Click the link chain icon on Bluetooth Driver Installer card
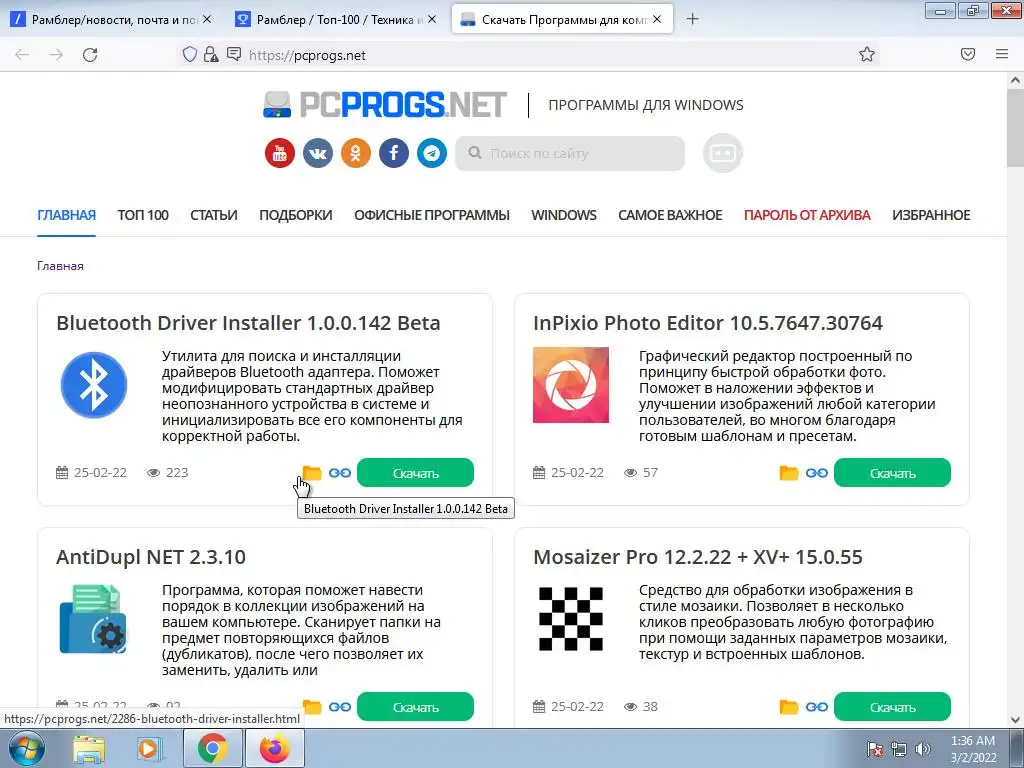The width and height of the screenshot is (1024, 768). tap(340, 473)
